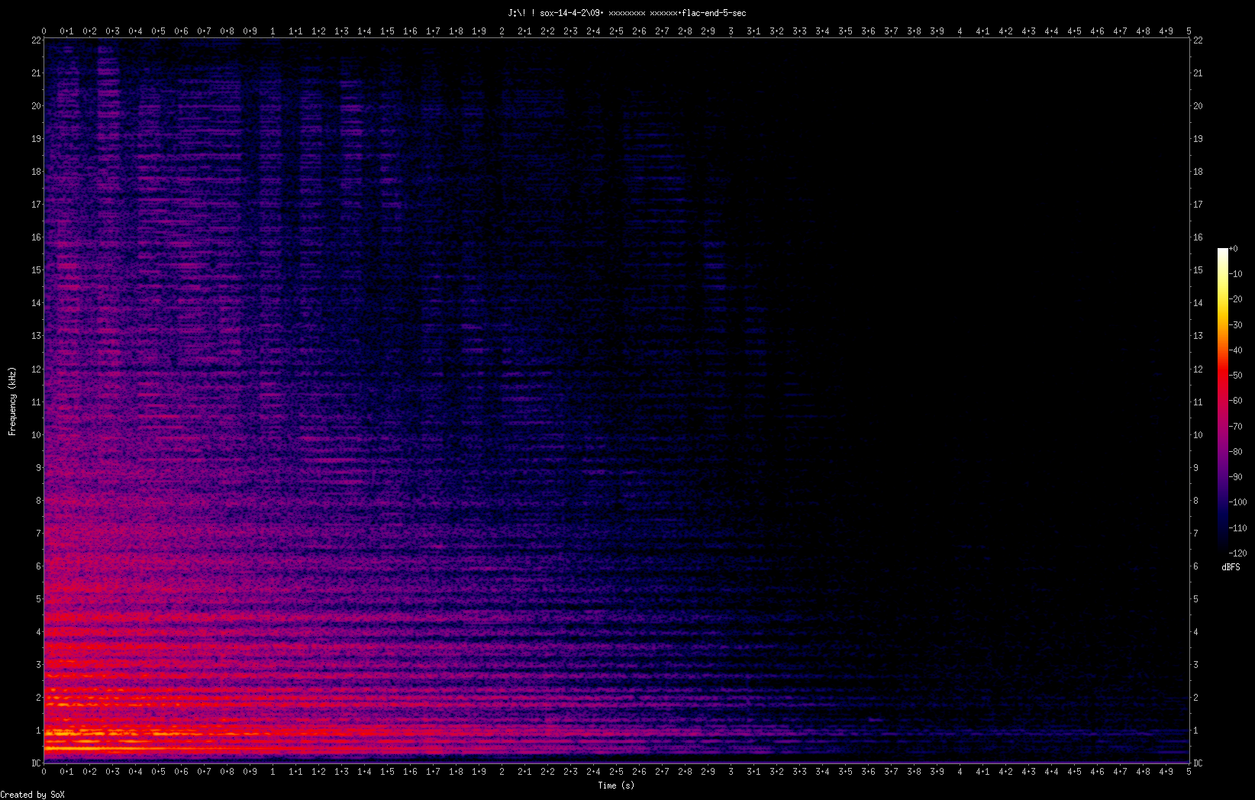
Task: Click "0.5" on the top time axis
Action: point(158,31)
